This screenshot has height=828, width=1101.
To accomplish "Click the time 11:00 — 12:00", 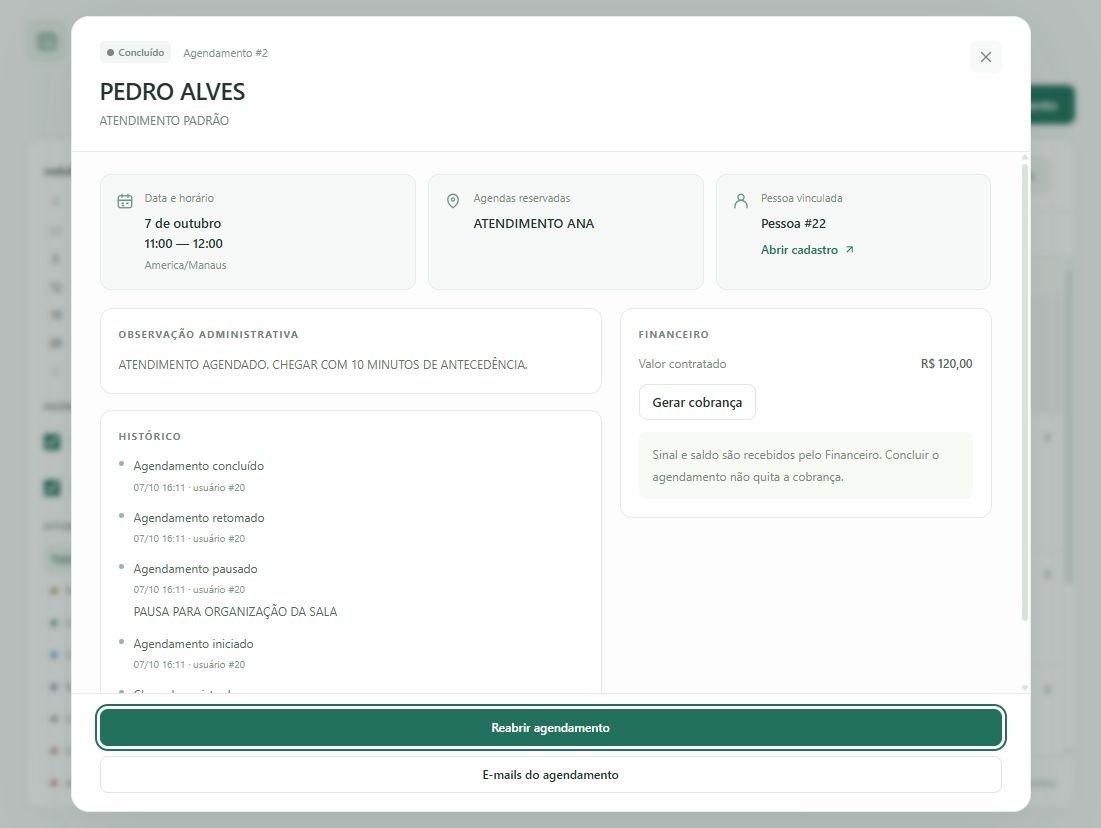I will click(x=183, y=244).
